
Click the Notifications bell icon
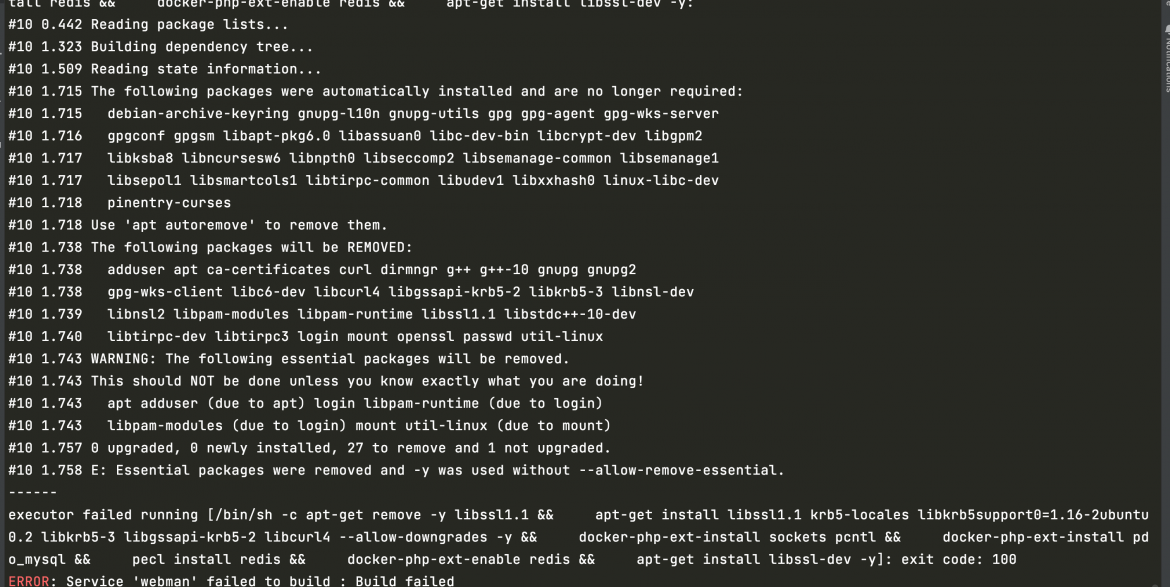(1167, 30)
